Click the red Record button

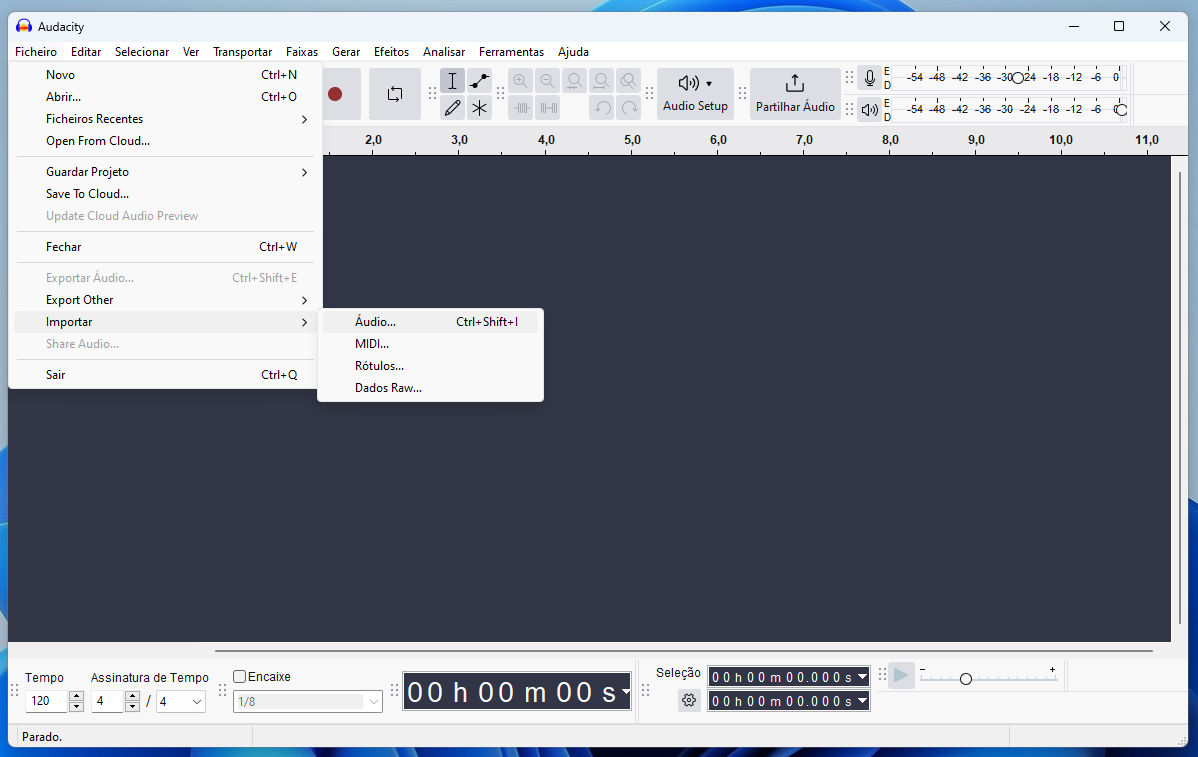[x=335, y=94]
